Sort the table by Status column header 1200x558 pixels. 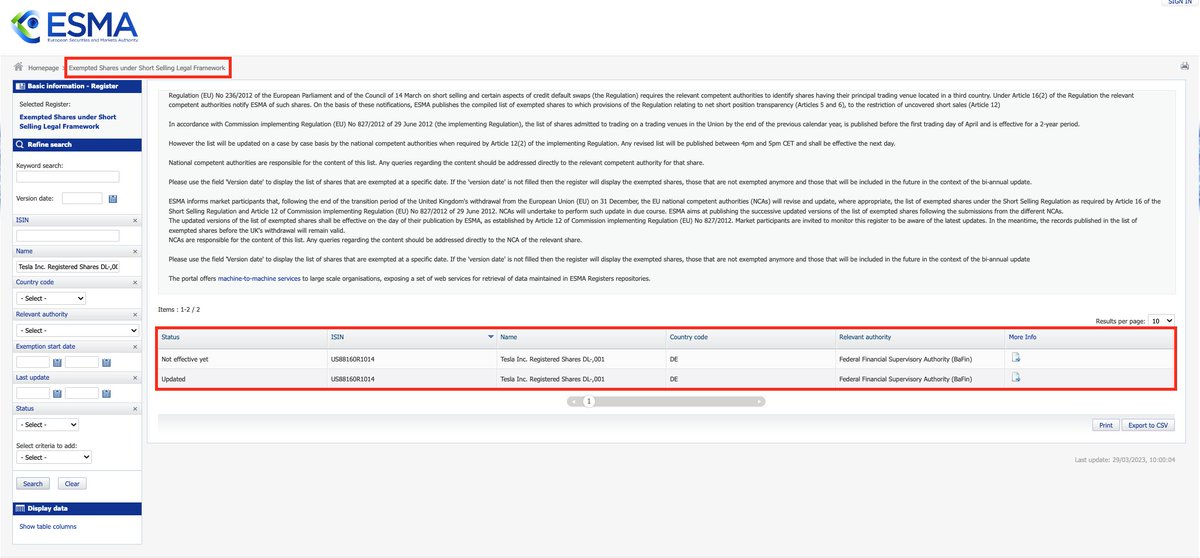click(x=170, y=337)
